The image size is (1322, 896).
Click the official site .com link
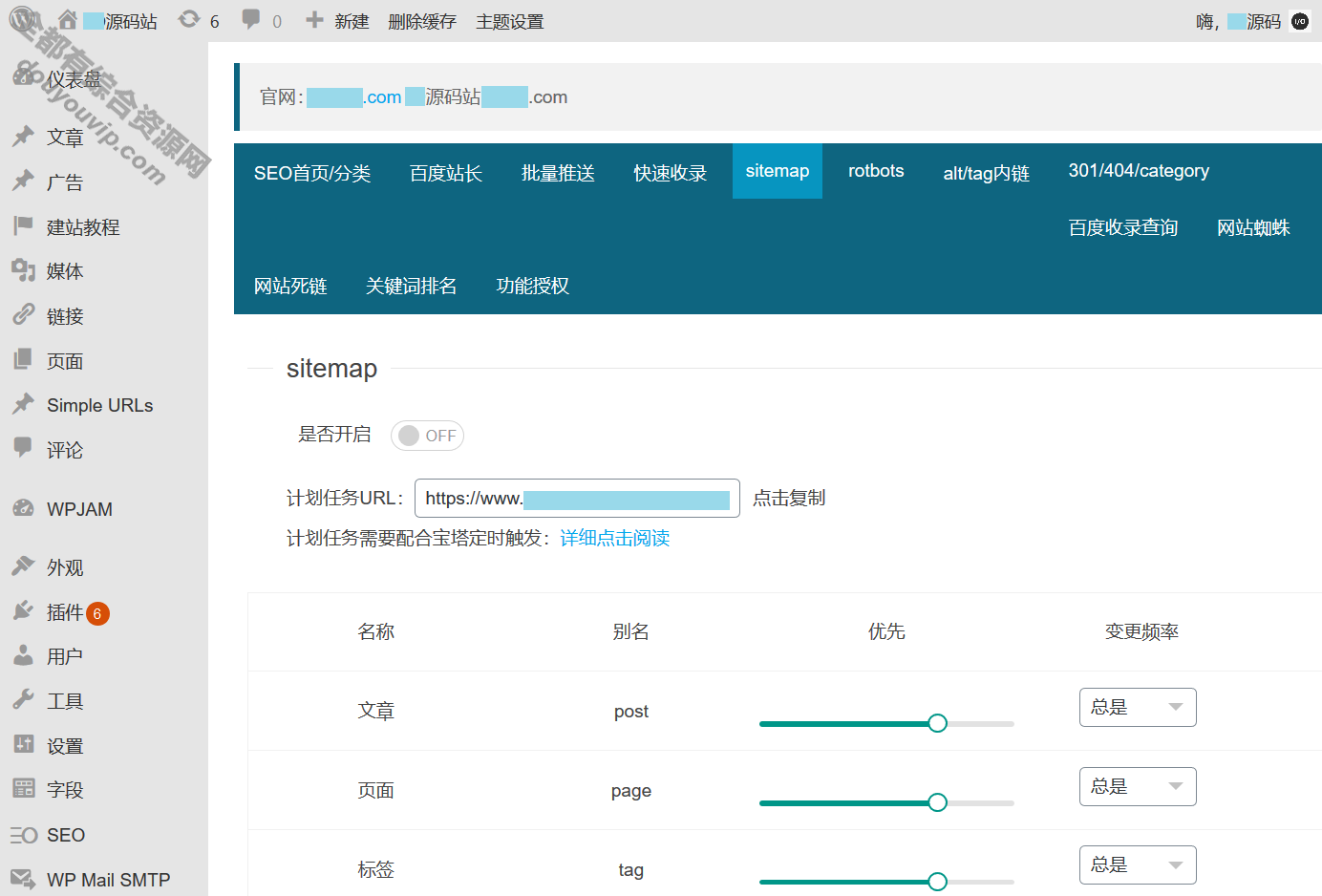pos(354,96)
